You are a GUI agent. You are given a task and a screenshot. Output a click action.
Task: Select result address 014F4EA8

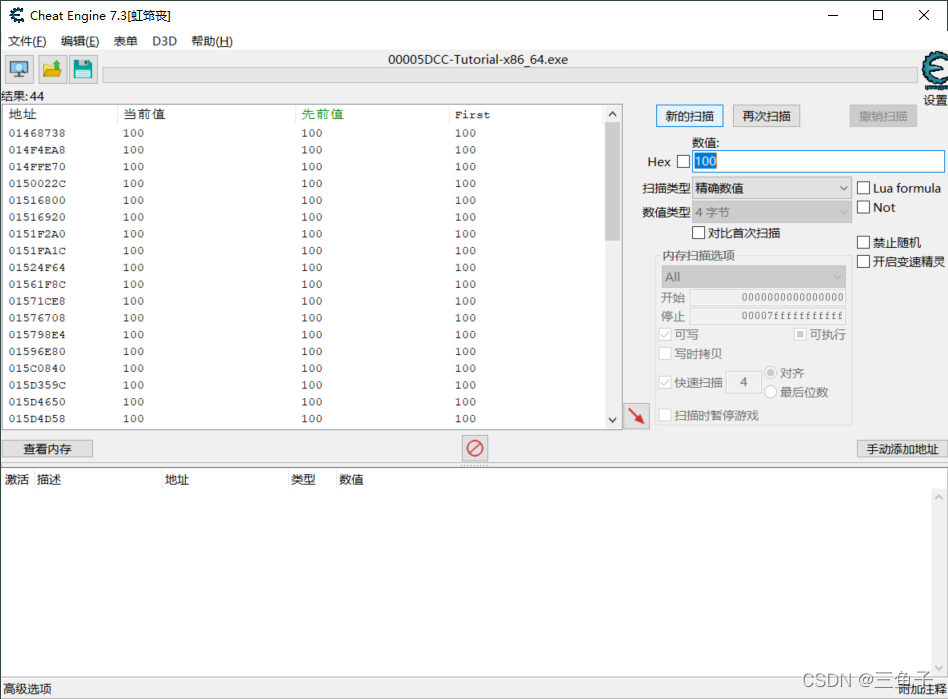point(37,150)
